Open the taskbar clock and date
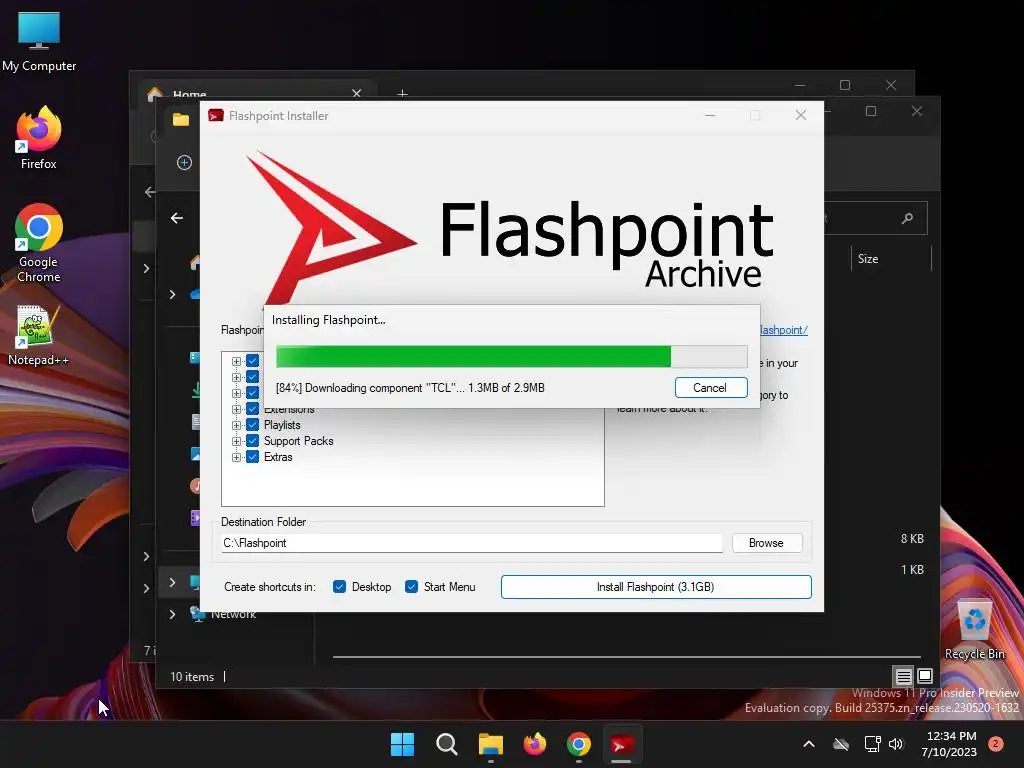The height and width of the screenshot is (768, 1024). [x=950, y=744]
